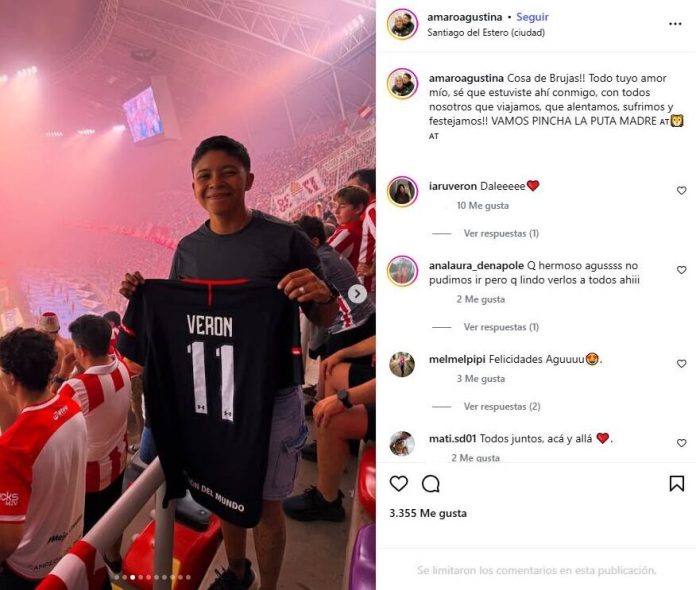Open amaroagustina profile picture in header
Screen dimensions: 696x590
point(403,24)
